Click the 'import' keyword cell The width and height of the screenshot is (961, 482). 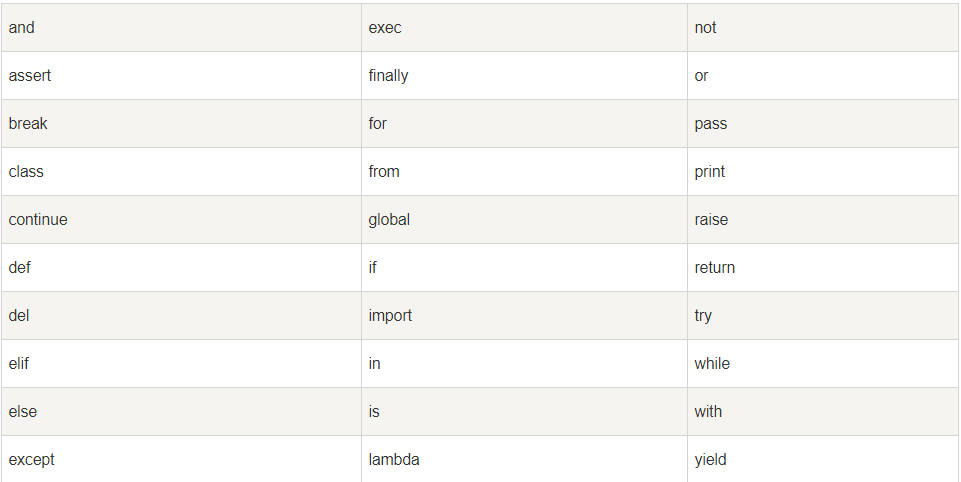click(390, 316)
